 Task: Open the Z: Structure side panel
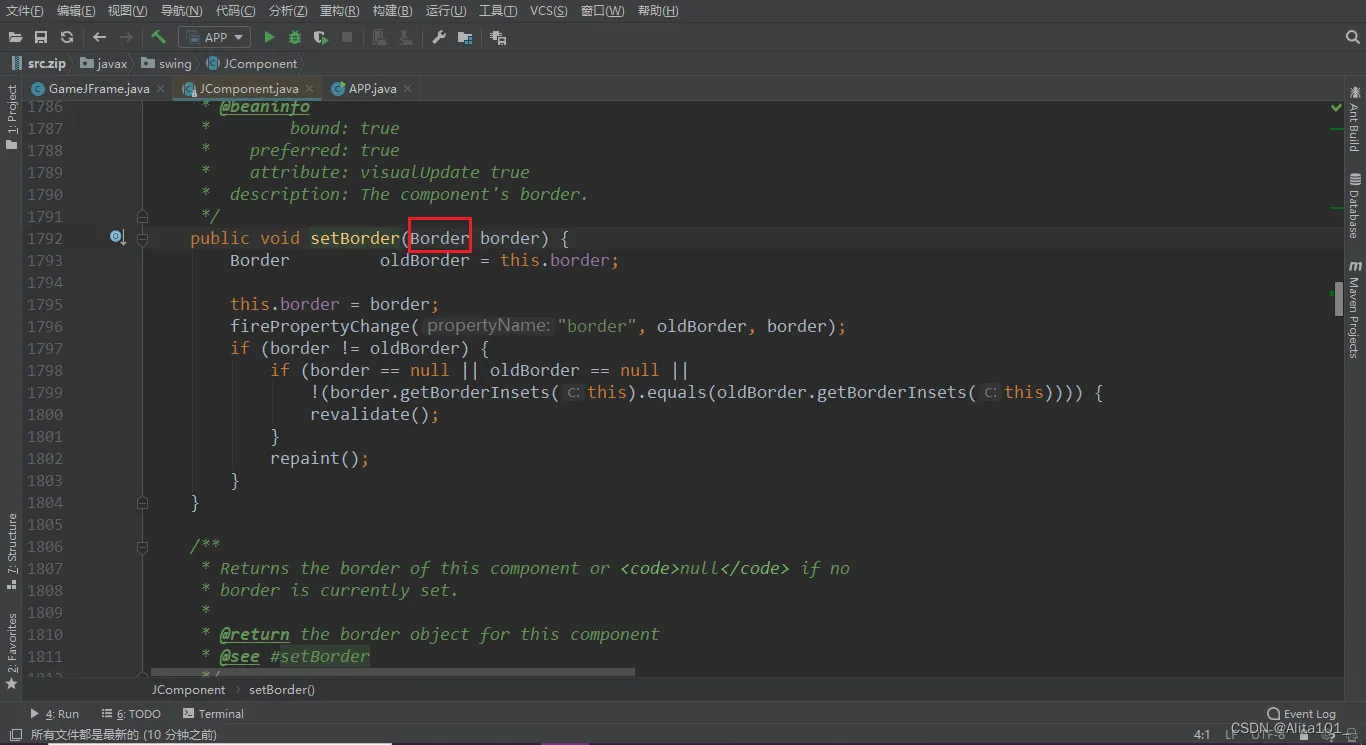(12, 552)
